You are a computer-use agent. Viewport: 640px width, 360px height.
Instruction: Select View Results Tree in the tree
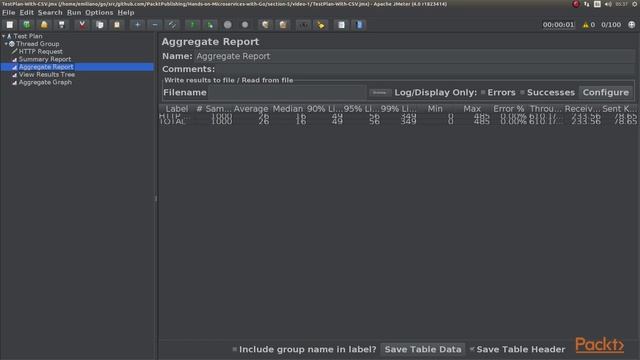[47, 75]
